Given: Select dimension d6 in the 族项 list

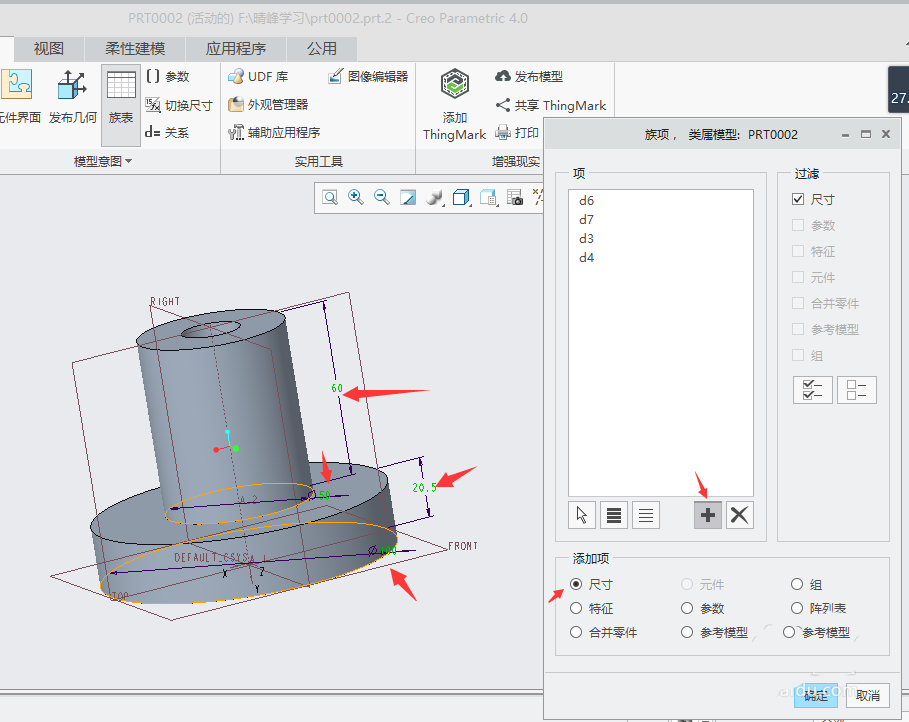Looking at the screenshot, I should click(x=586, y=200).
